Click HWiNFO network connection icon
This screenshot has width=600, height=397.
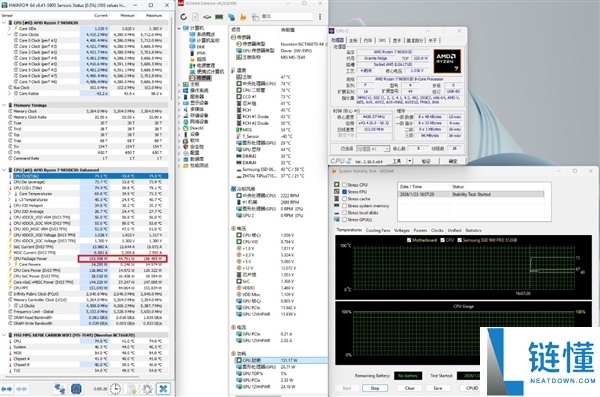point(60,389)
